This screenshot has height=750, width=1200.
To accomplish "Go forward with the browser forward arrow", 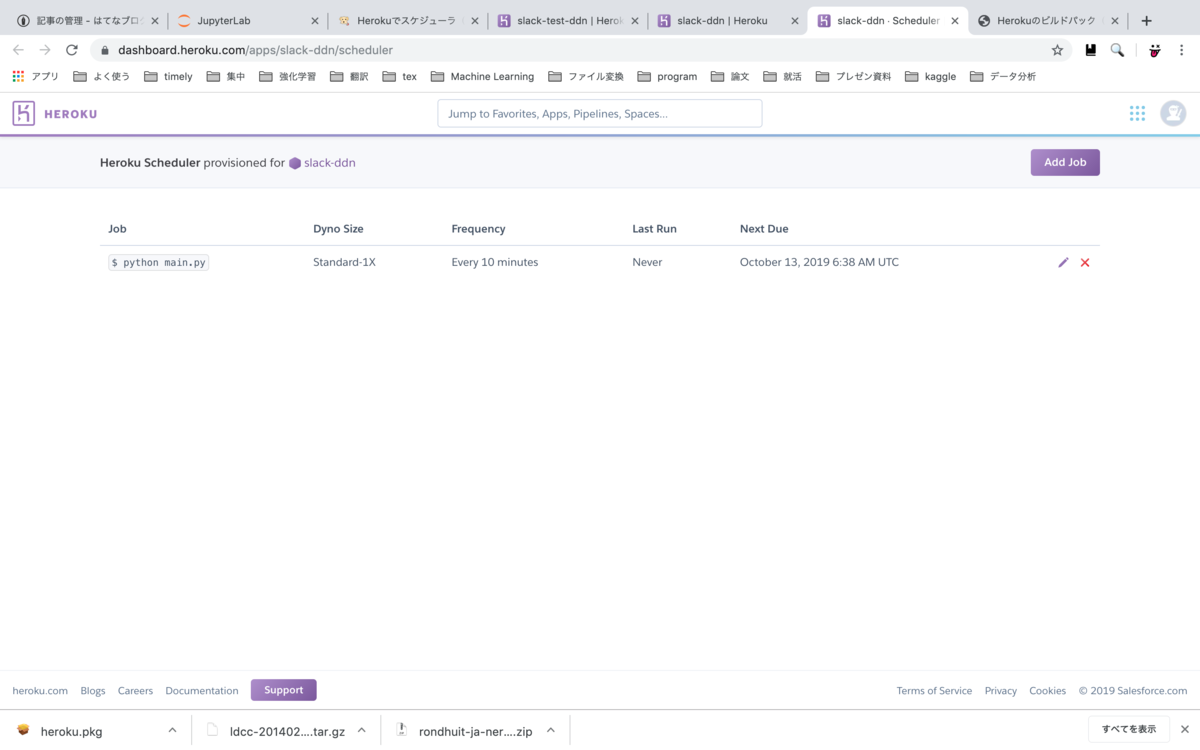I will (45, 50).
